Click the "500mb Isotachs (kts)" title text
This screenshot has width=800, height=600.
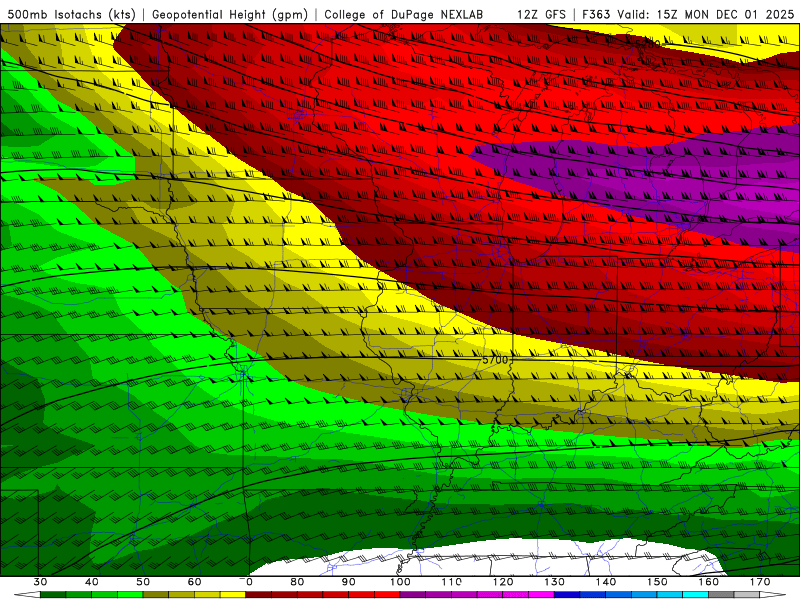click(x=71, y=15)
